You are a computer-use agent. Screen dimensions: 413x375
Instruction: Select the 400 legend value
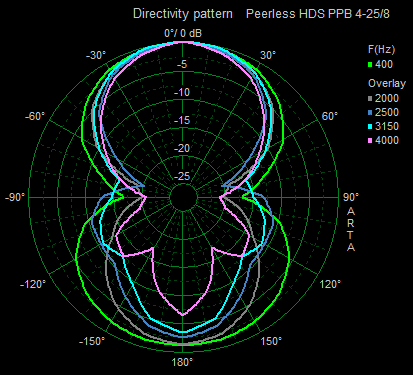coord(384,64)
